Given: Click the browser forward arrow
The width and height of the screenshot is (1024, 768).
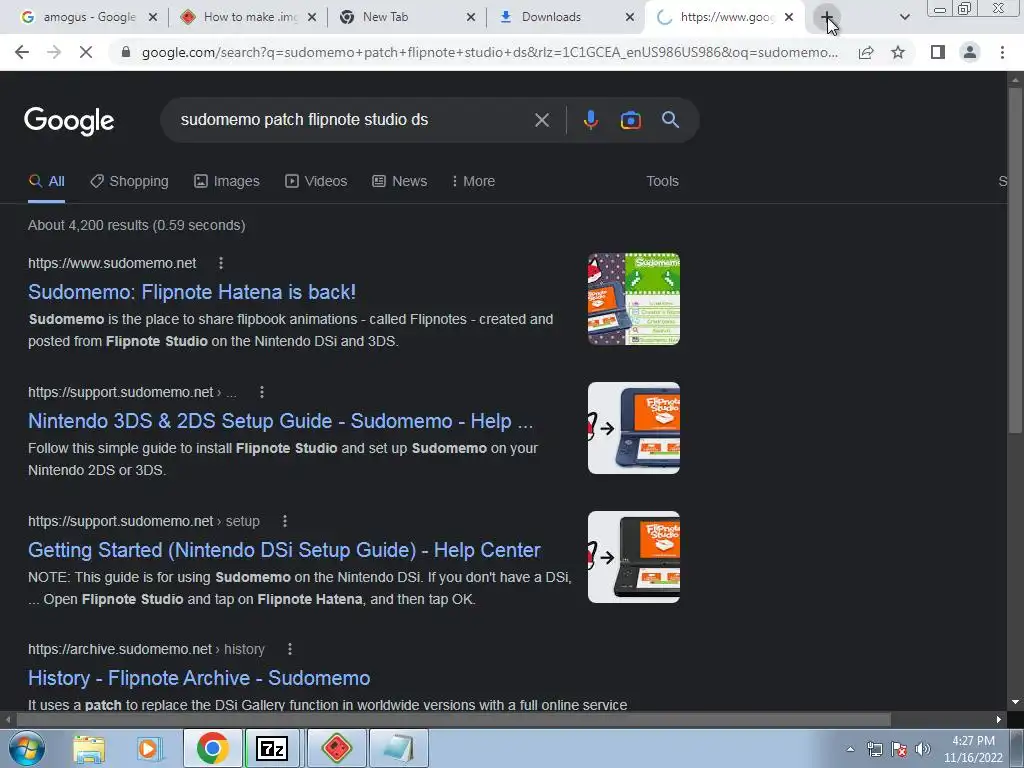Looking at the screenshot, I should click(54, 52).
